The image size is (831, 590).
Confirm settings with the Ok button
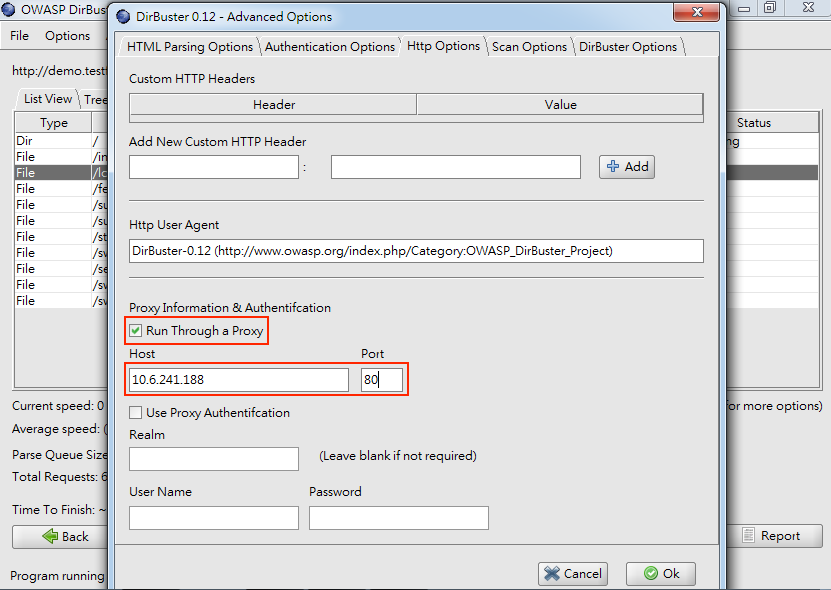661,574
